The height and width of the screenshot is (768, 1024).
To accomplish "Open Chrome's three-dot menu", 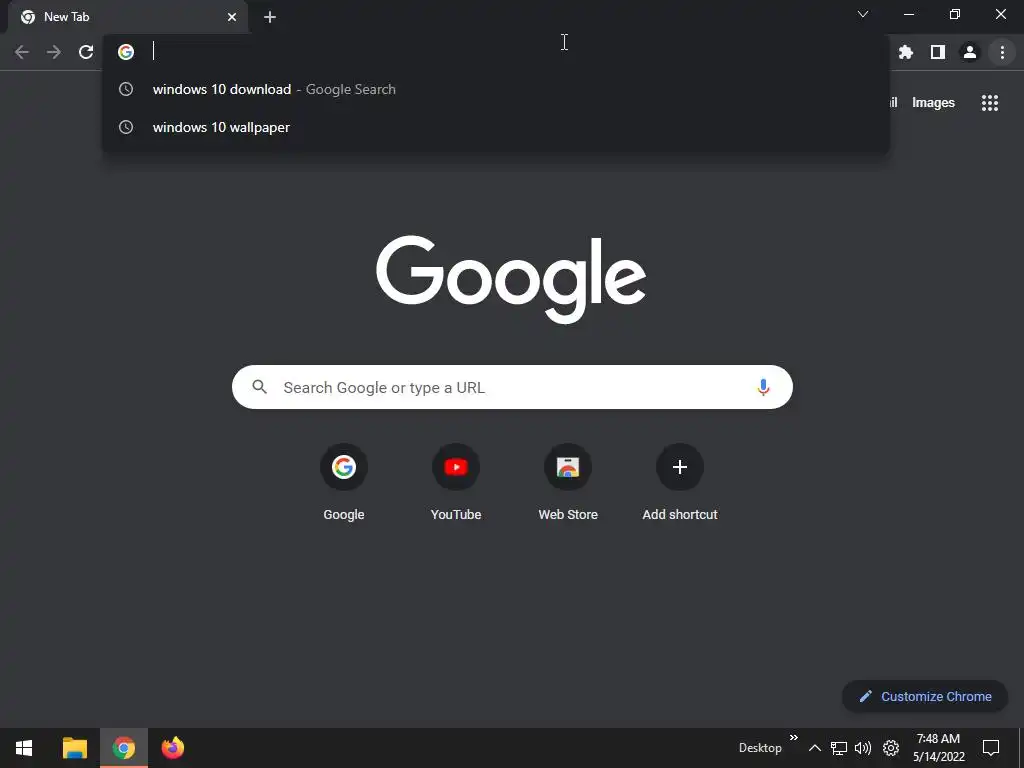I will pos(1002,52).
